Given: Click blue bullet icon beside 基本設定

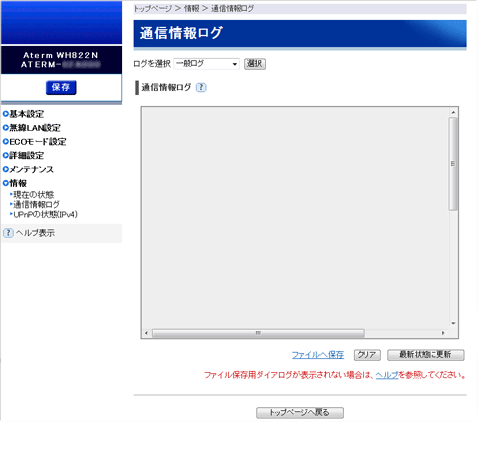Looking at the screenshot, I should pos(5,114).
